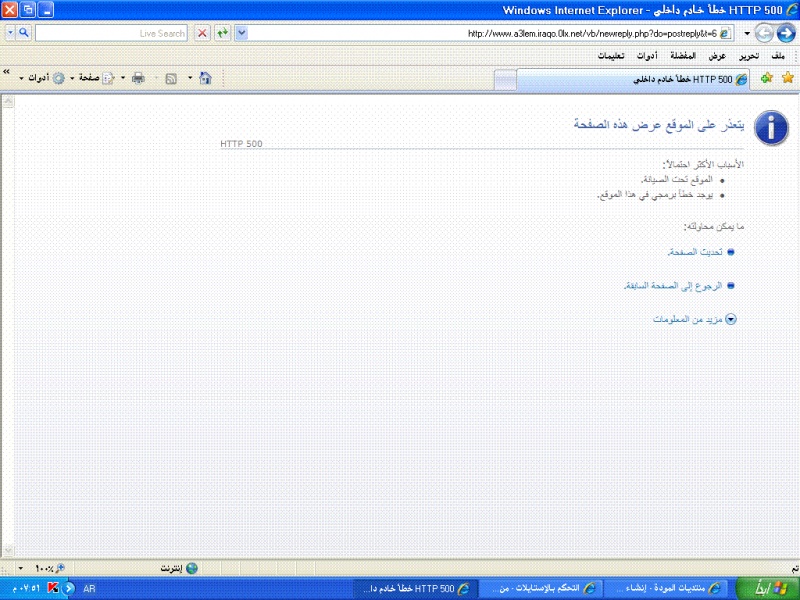Click in the Live Search input box
Viewport: 800px width, 600px height.
[110, 33]
